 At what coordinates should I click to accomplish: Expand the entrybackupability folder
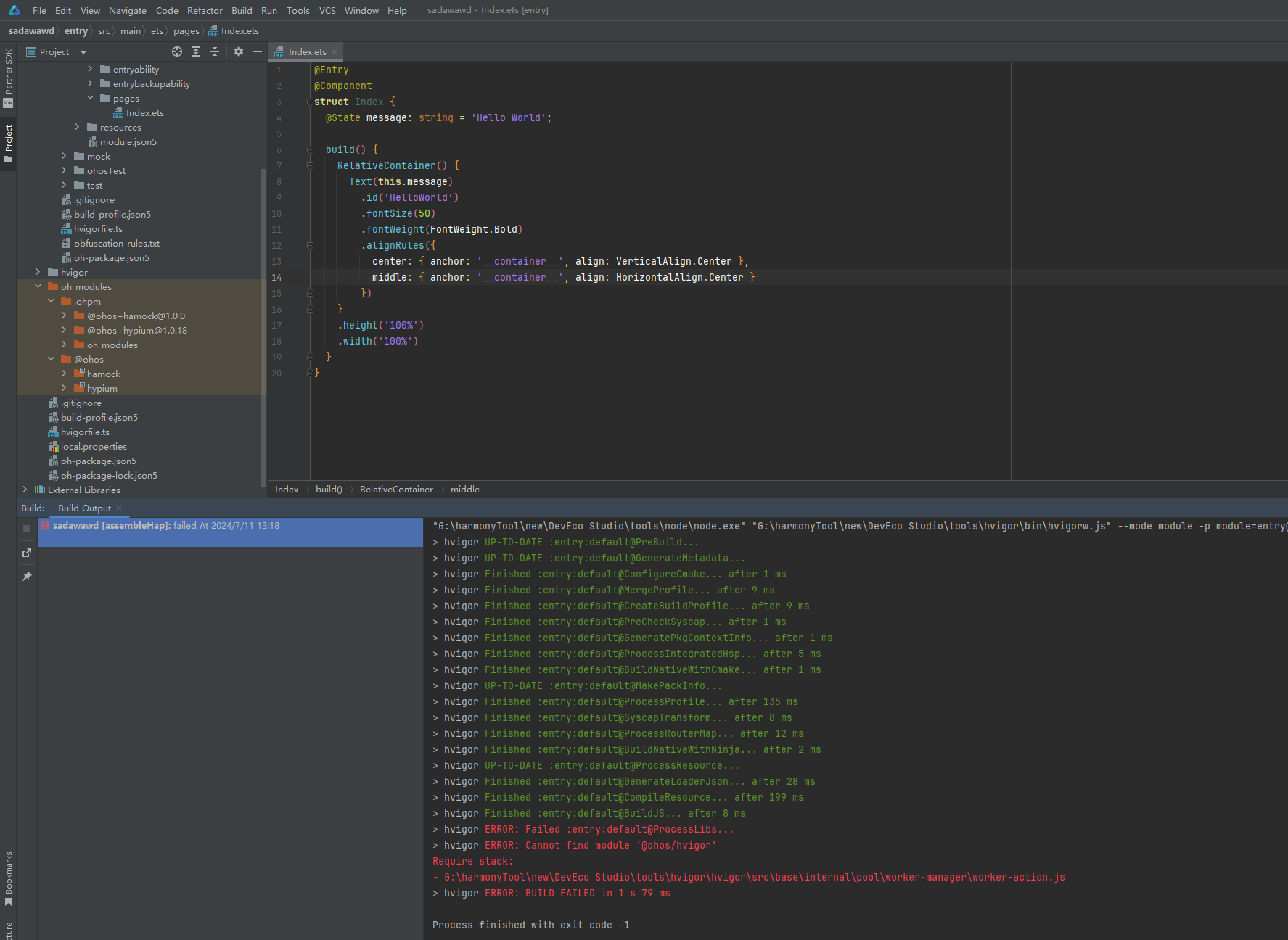(x=90, y=83)
